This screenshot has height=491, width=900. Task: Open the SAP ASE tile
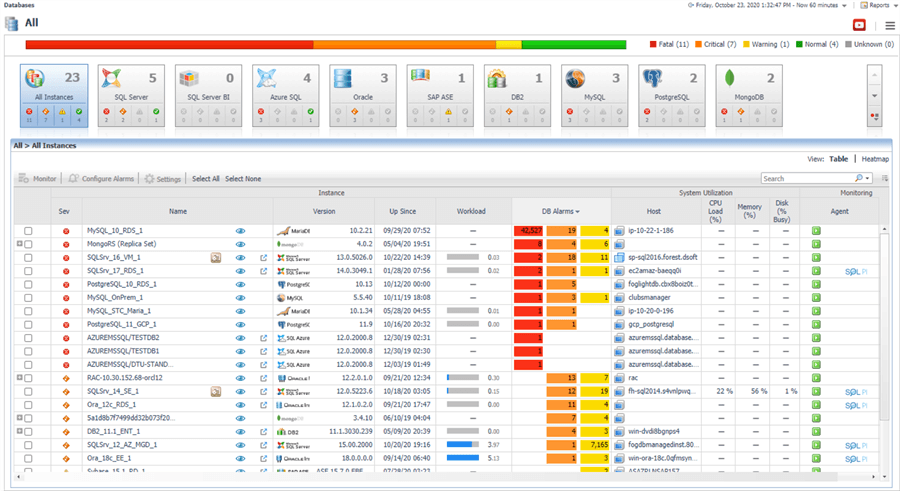440,95
